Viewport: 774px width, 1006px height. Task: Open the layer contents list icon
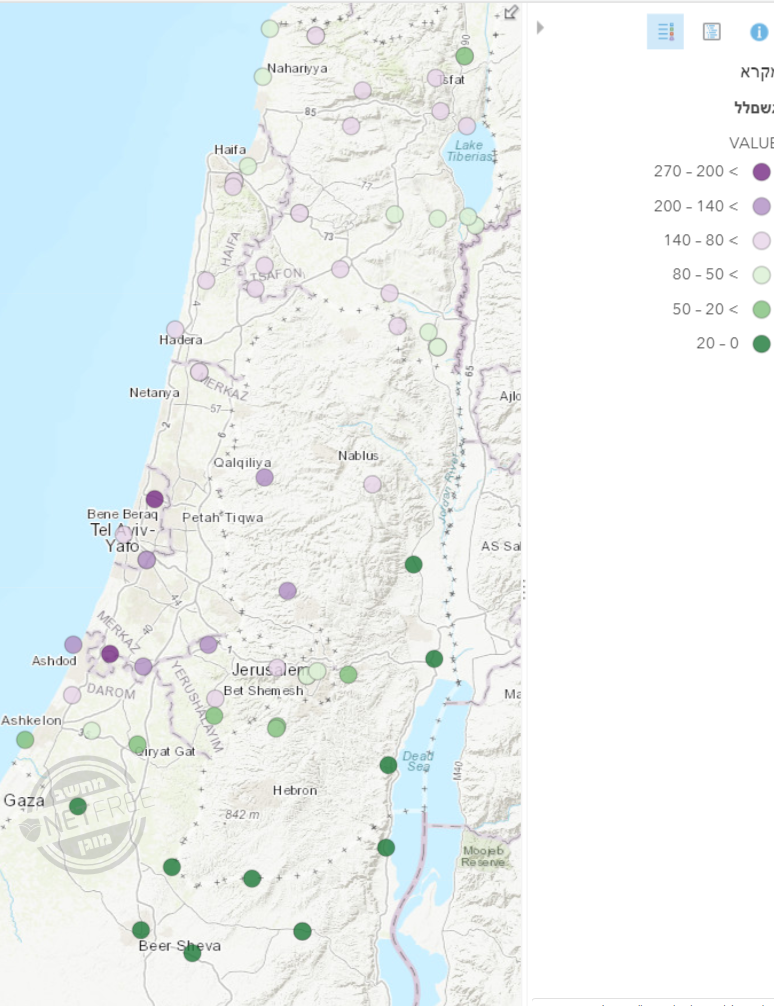coord(711,32)
